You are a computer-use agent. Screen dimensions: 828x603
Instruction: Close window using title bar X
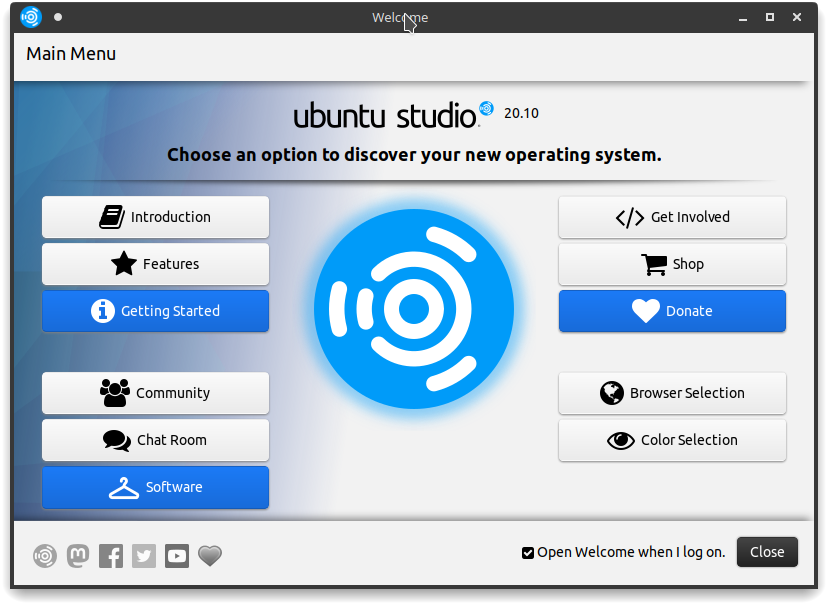[x=797, y=17]
